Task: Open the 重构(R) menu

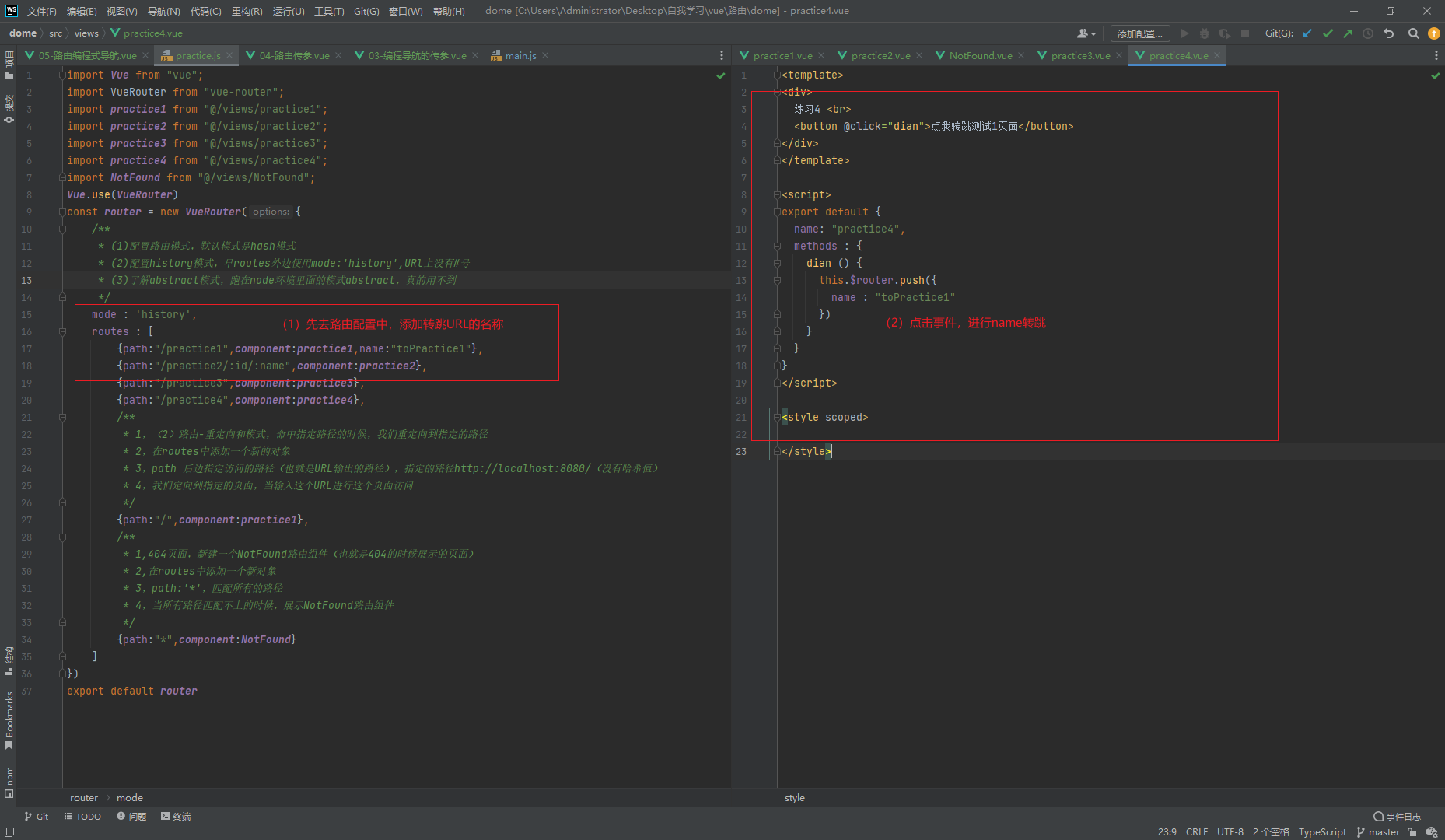Action: (247, 11)
